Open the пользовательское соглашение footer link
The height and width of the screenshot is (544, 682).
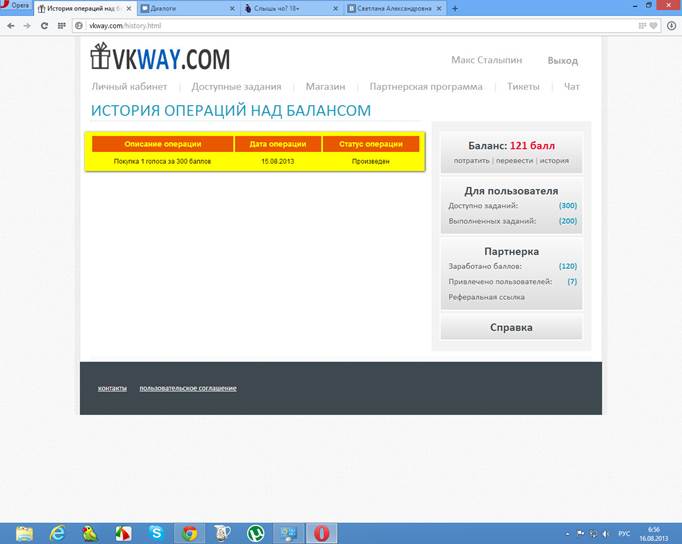tap(188, 388)
